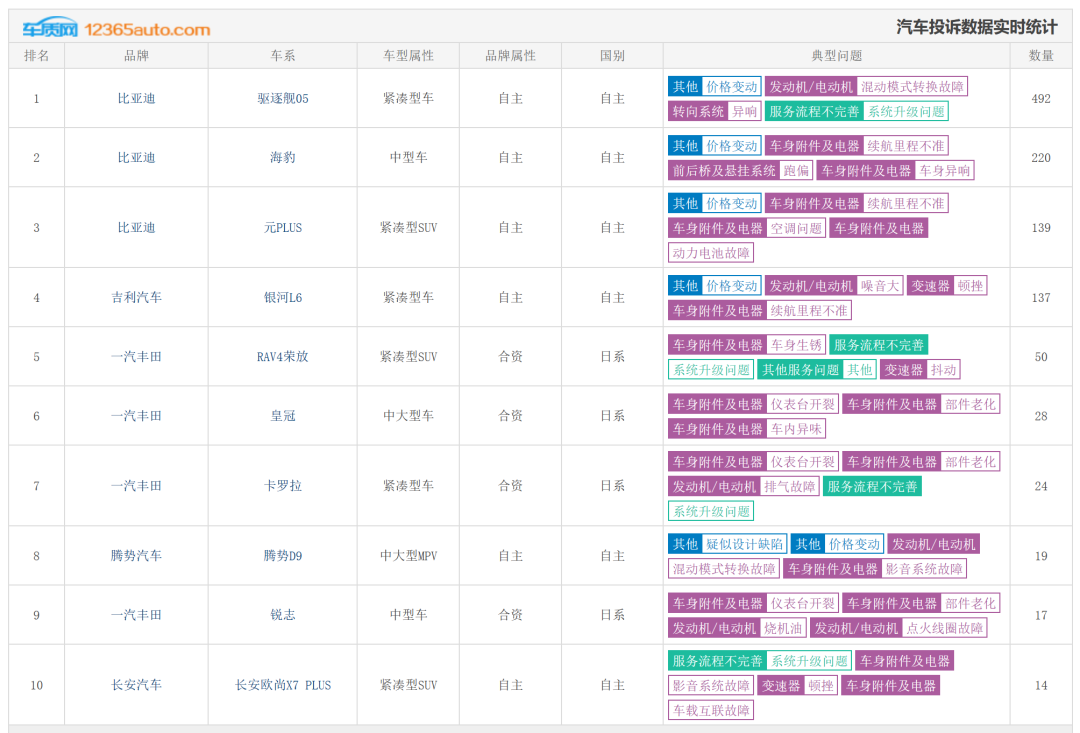Click the 腾势汽车 brand link
The width and height of the screenshot is (1080, 733).
[136, 556]
